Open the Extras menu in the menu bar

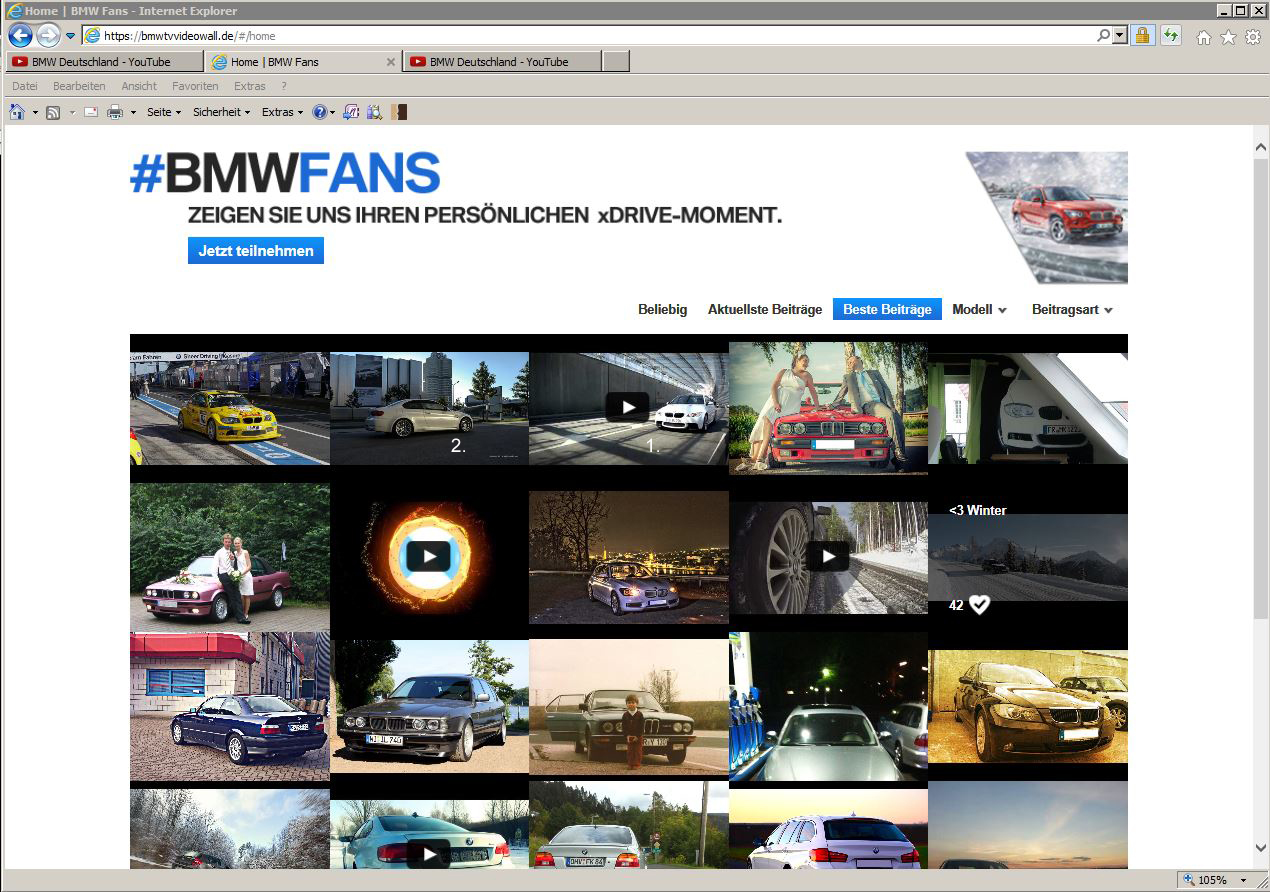click(x=250, y=86)
